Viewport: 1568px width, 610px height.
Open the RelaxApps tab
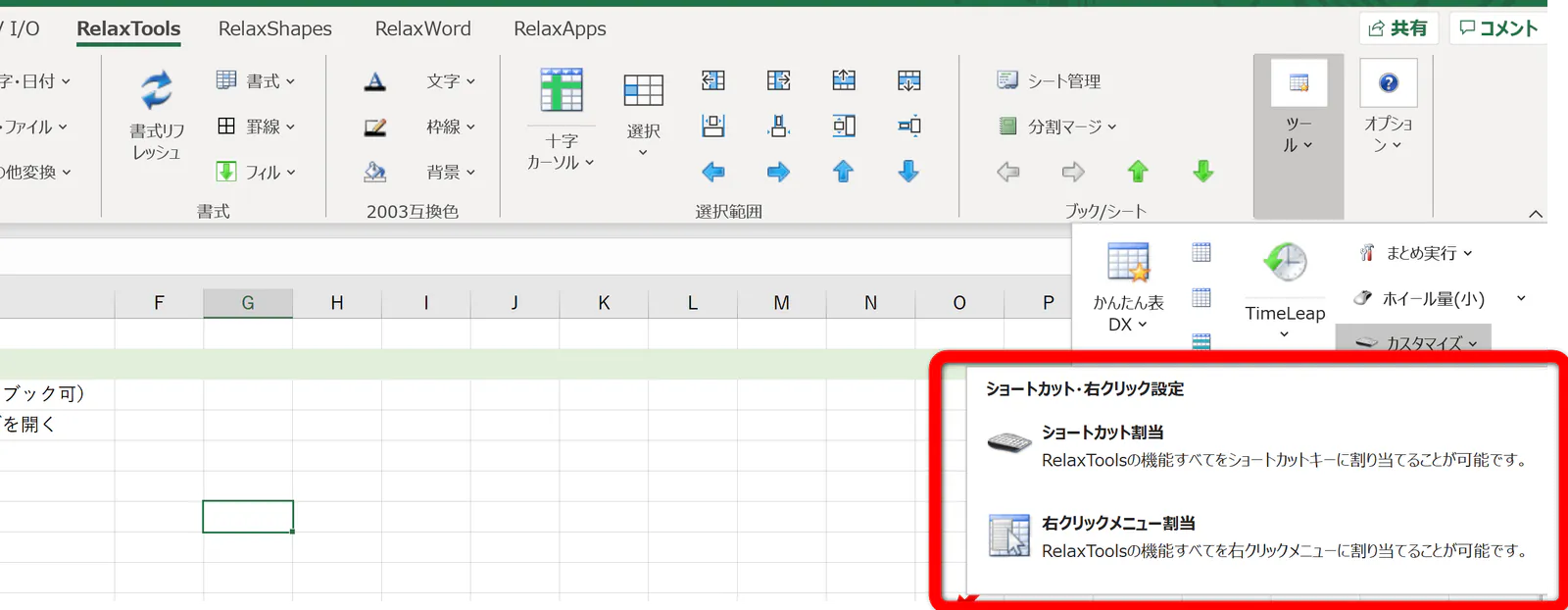[561, 28]
